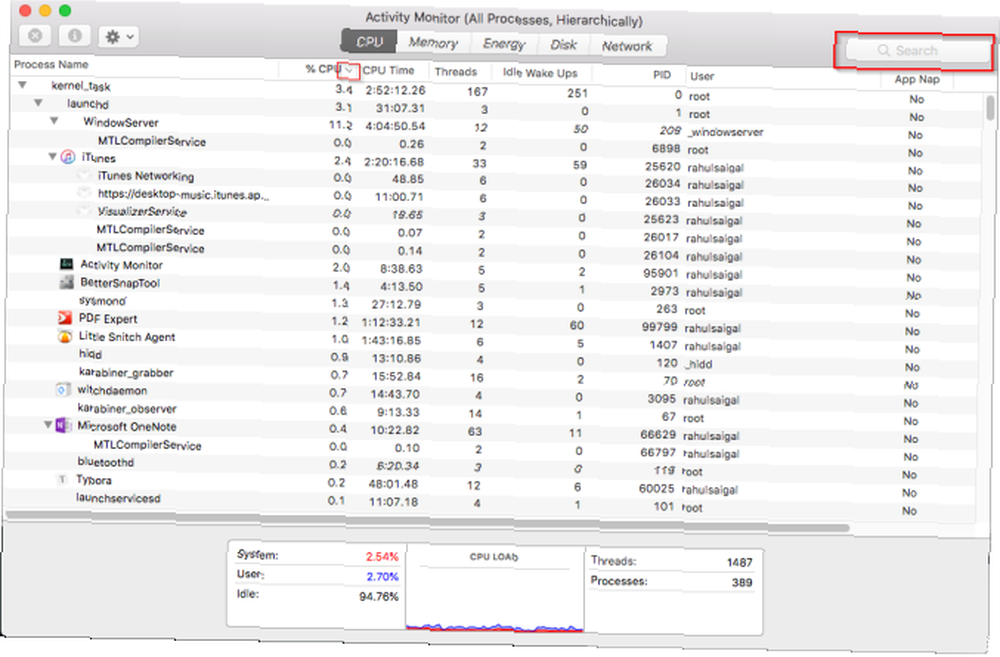Image resolution: width=1000 pixels, height=657 pixels.
Task: Select the PDF Expert process name
Action: point(108,318)
